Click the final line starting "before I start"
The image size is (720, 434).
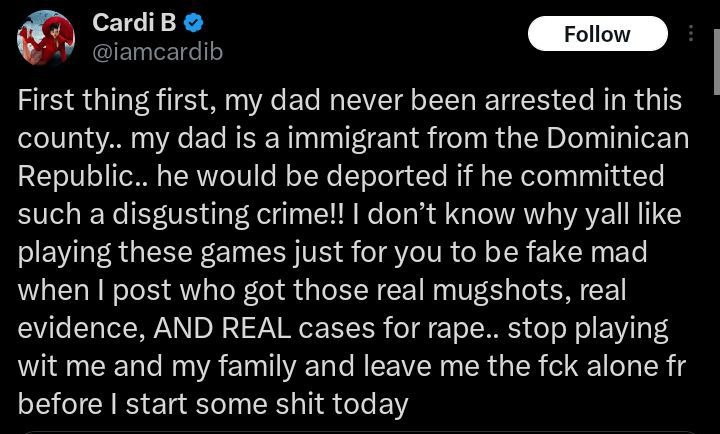[213, 404]
